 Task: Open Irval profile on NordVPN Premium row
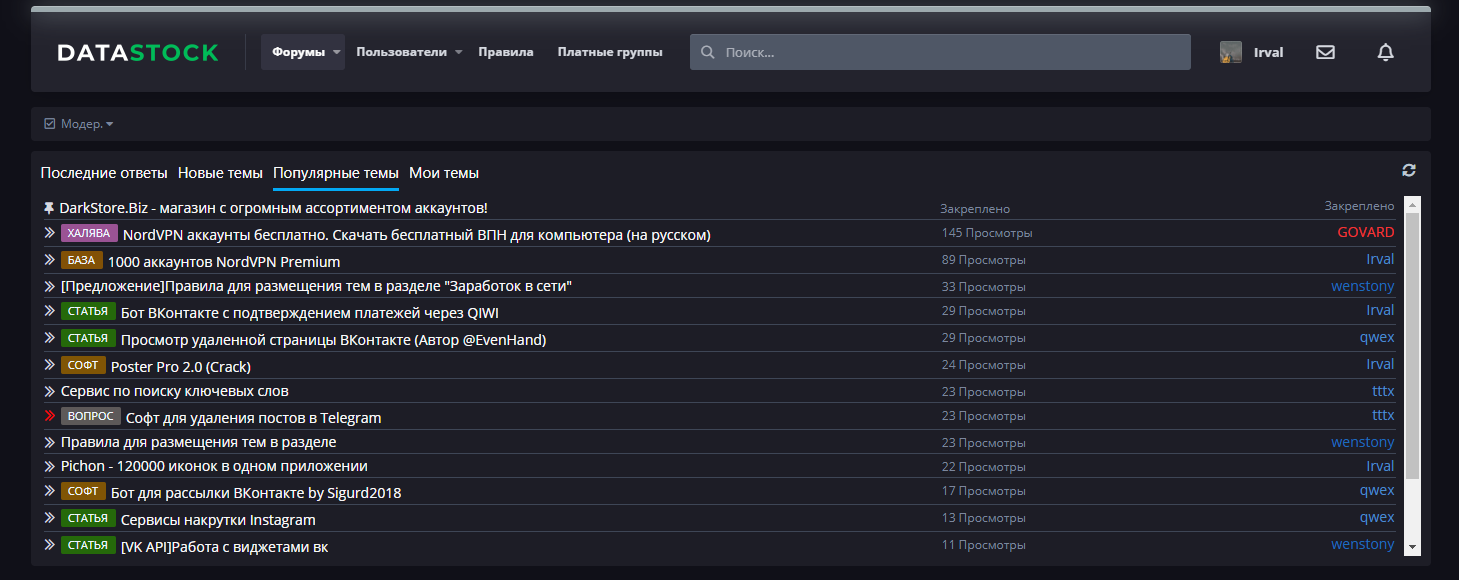point(1380,259)
